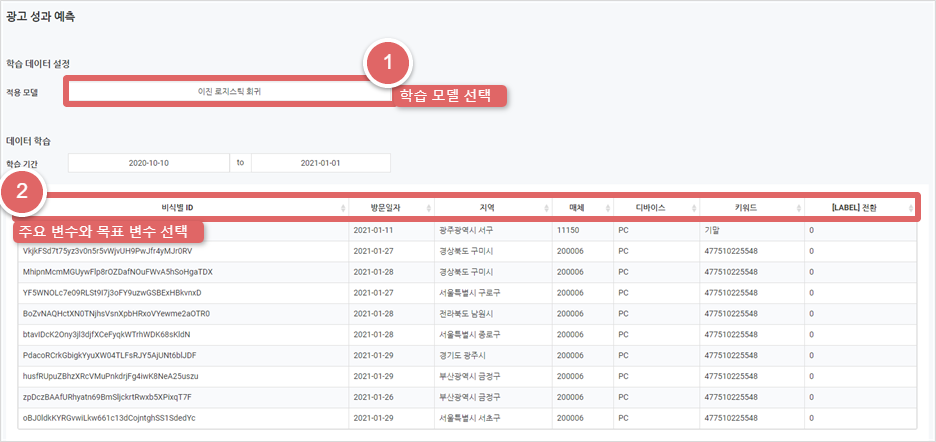Select the ID cell starting with VkjkFSd7t75

[183, 251]
